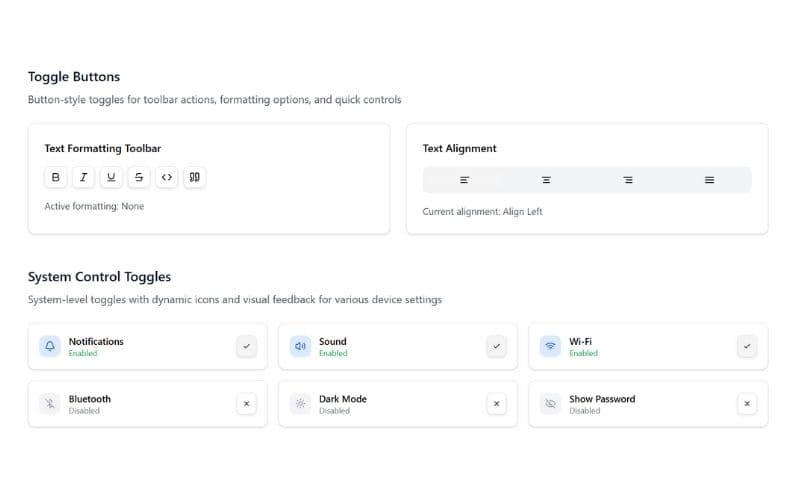
Task: Select Justify alignment option
Action: coord(709,180)
